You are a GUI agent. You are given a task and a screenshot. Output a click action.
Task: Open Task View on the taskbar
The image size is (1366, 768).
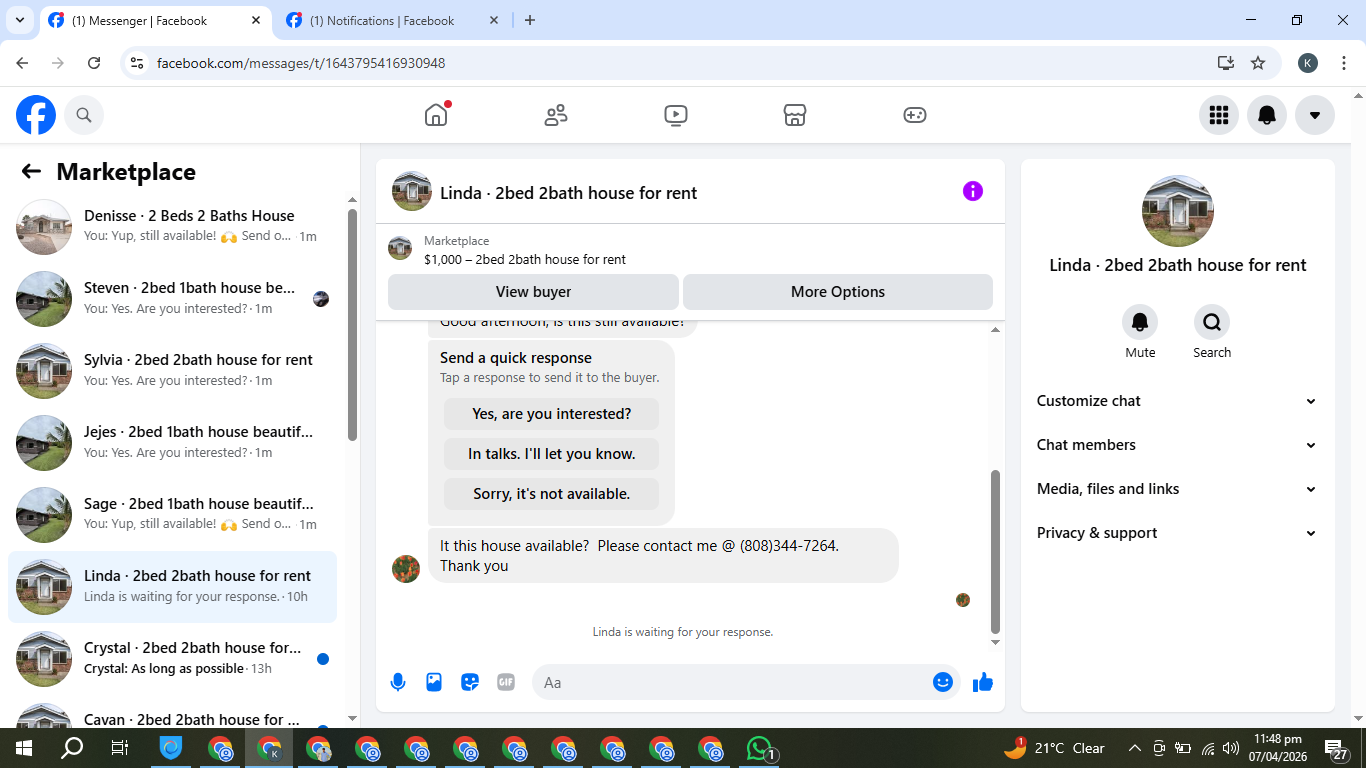point(120,748)
